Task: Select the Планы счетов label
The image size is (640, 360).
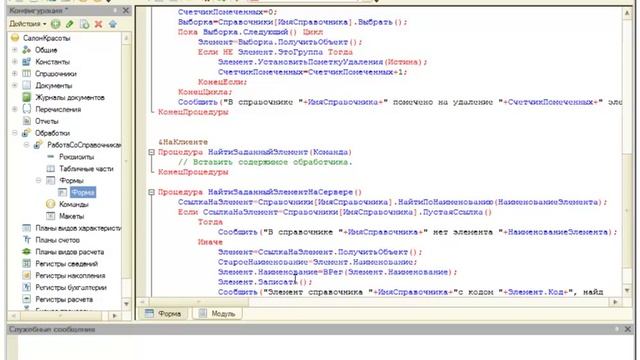Action: [58, 240]
